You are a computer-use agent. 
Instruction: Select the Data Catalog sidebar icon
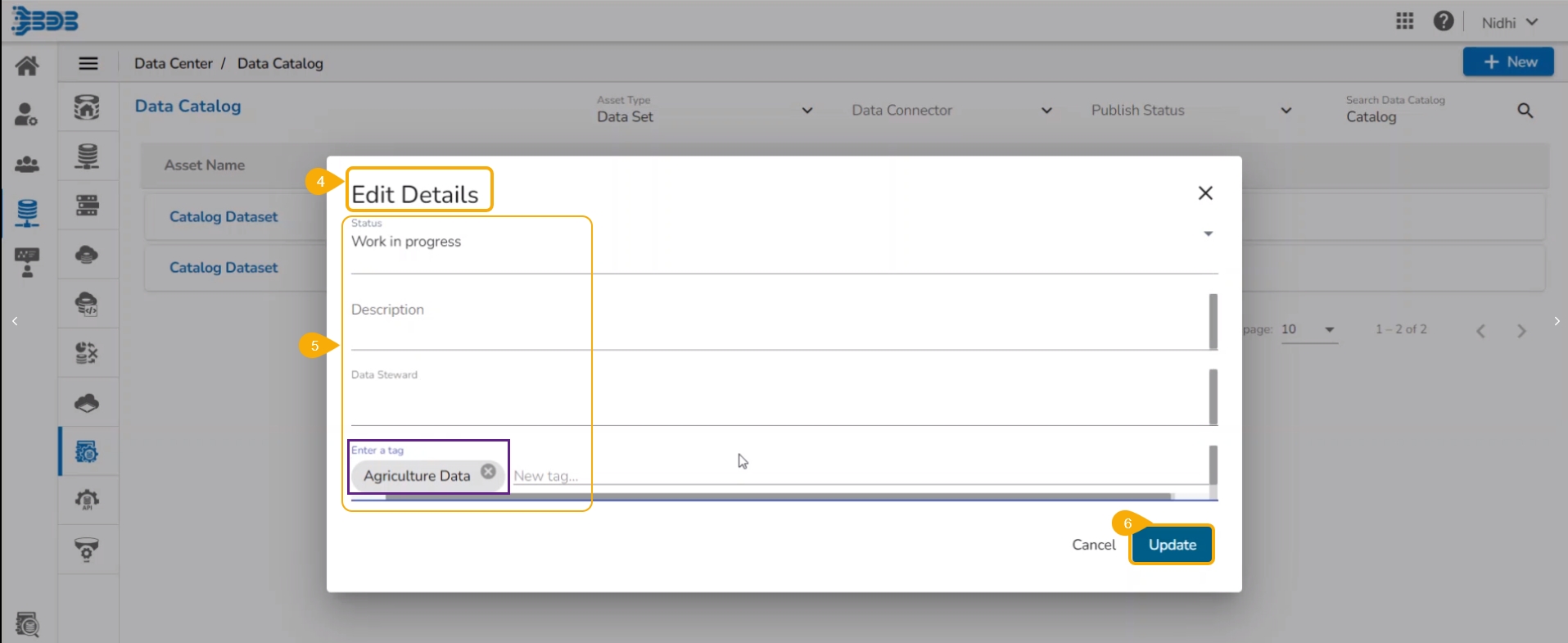(x=87, y=451)
